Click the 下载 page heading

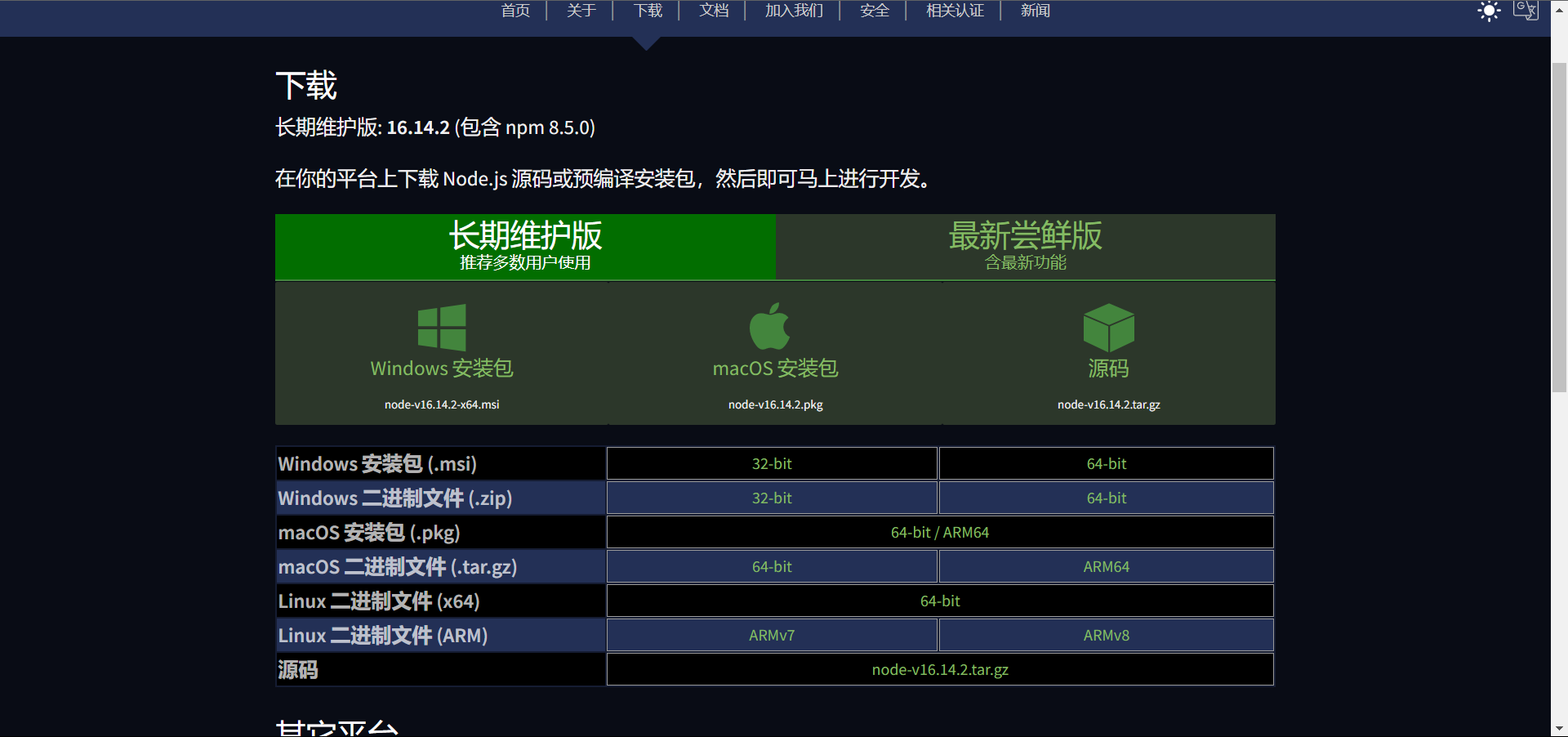coord(306,86)
